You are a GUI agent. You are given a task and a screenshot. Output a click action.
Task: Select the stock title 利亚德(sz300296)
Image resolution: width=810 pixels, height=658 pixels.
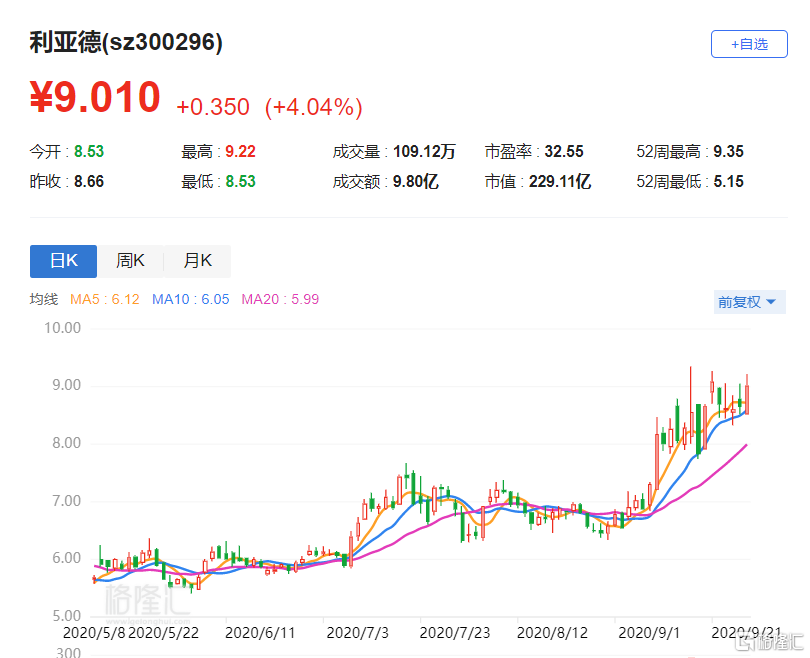126,42
